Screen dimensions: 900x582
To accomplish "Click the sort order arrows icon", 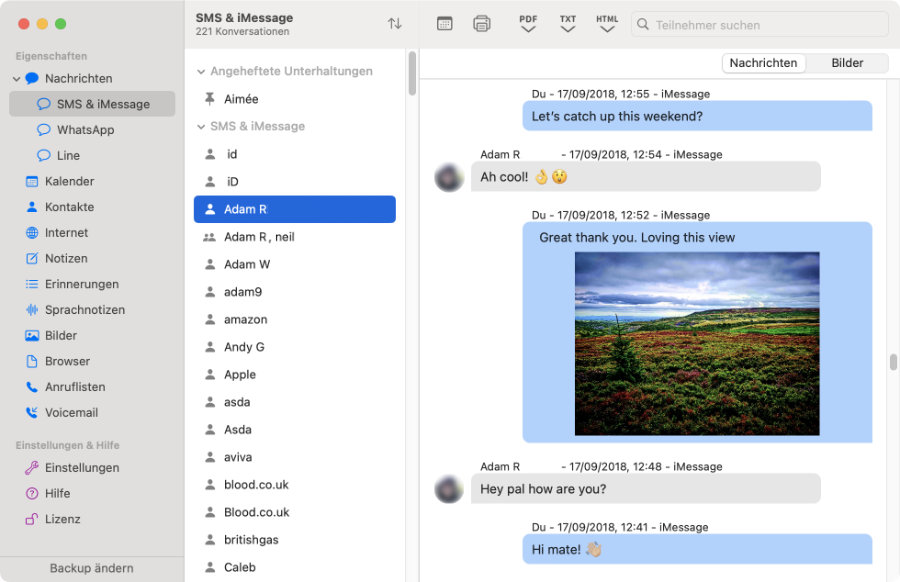I will click(x=394, y=24).
